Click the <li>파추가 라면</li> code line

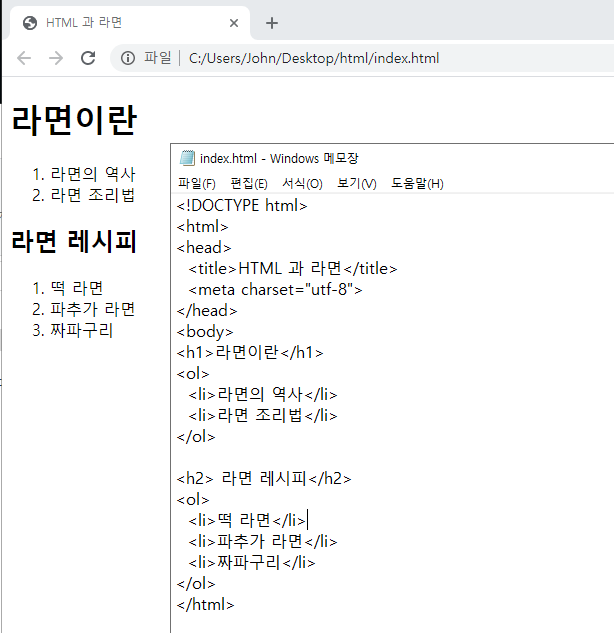(x=263, y=541)
